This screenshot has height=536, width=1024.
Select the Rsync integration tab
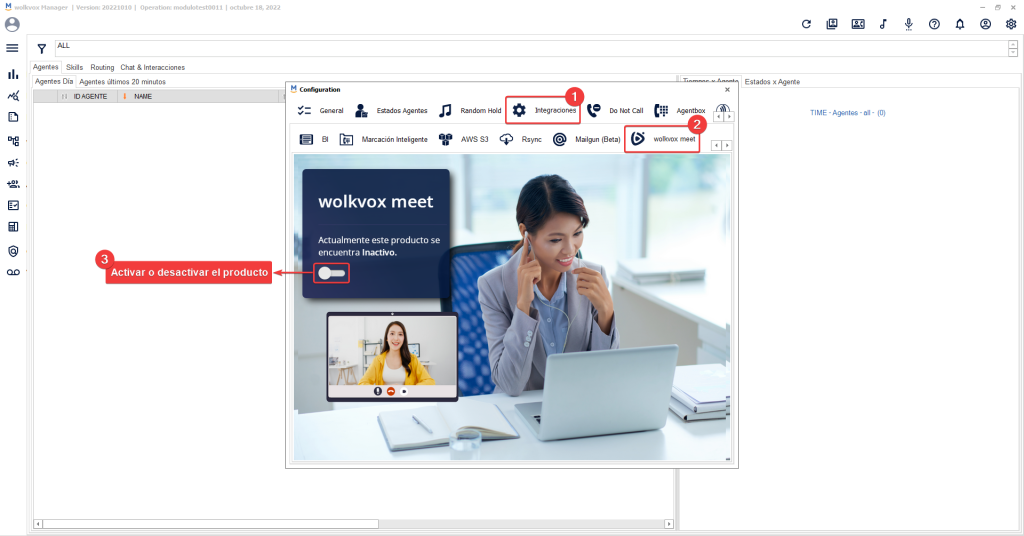point(520,140)
